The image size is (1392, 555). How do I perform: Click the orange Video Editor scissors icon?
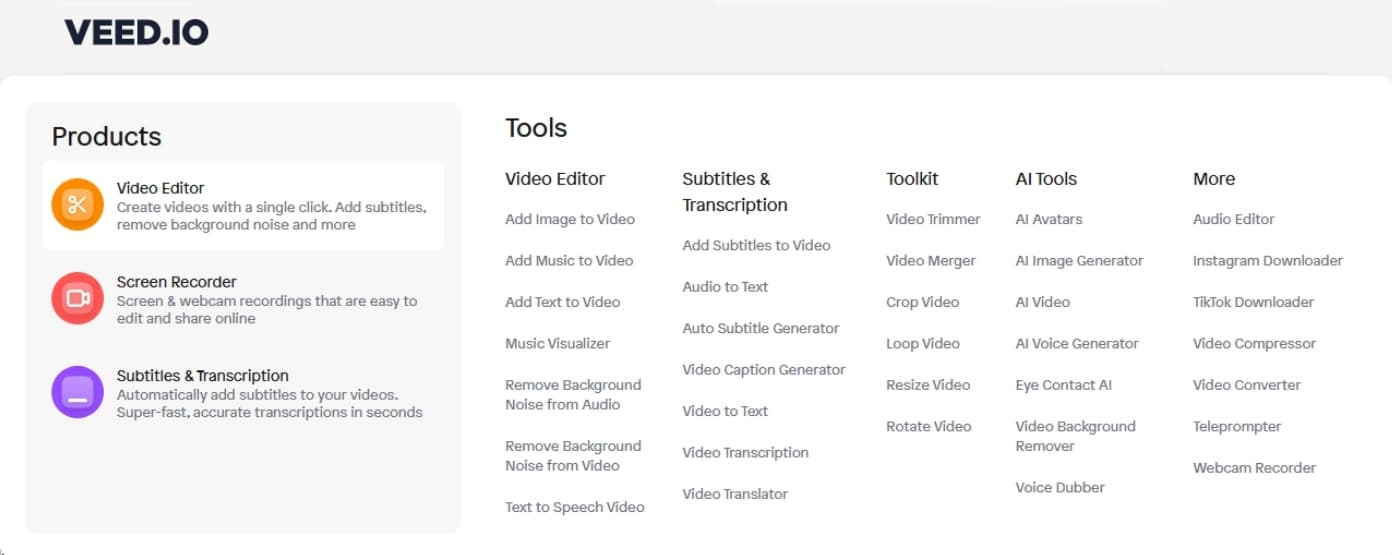pos(77,205)
